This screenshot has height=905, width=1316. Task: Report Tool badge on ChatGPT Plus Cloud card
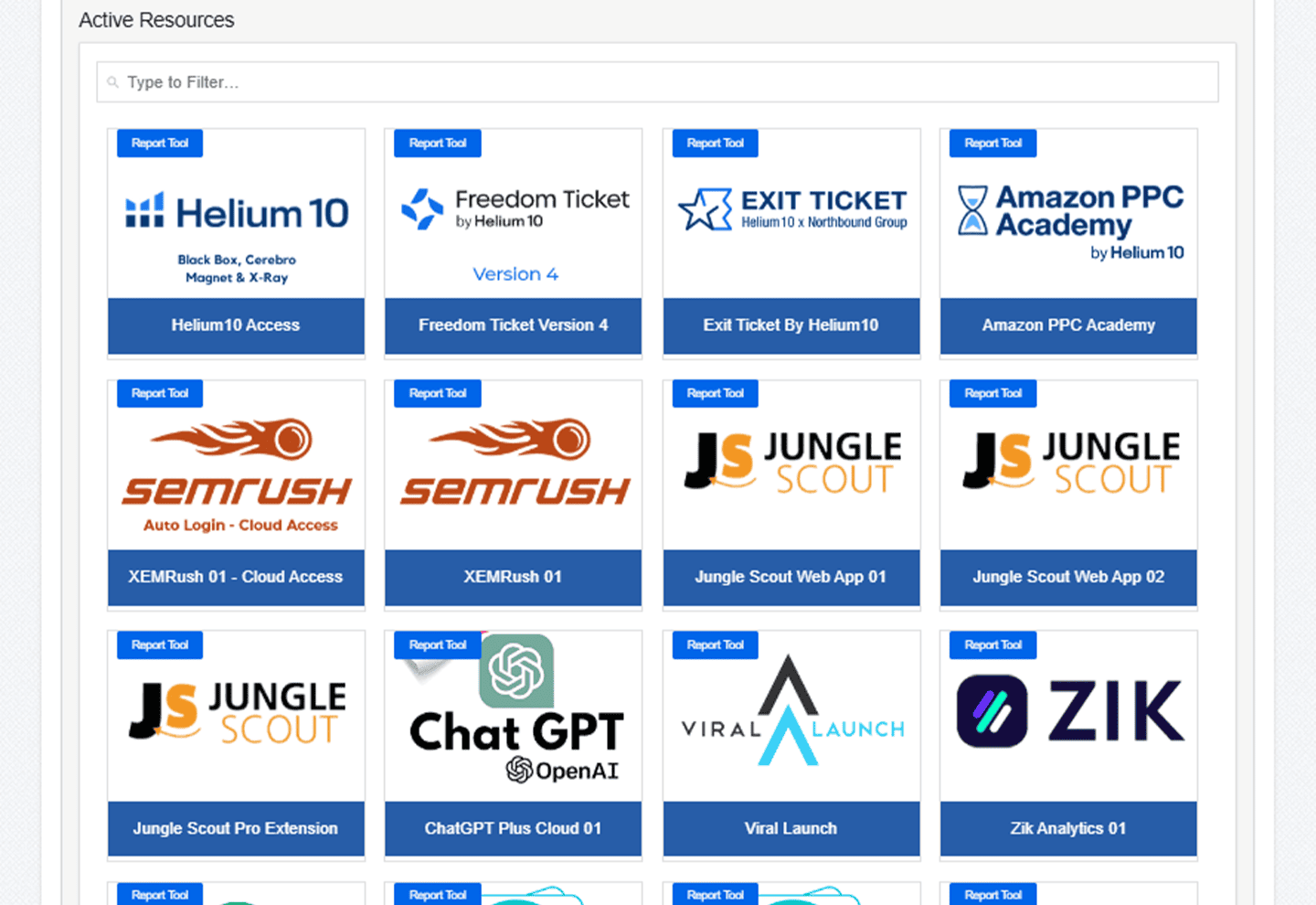pos(438,645)
